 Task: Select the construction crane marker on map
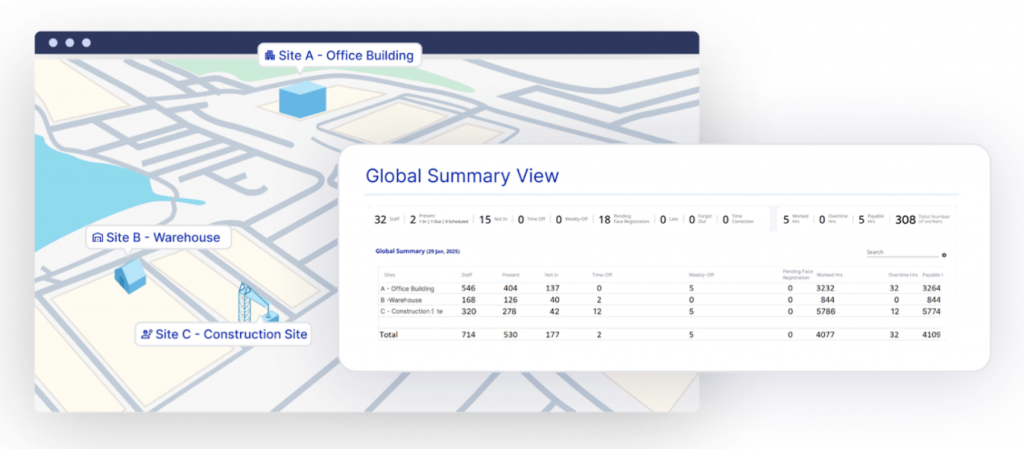[x=257, y=303]
